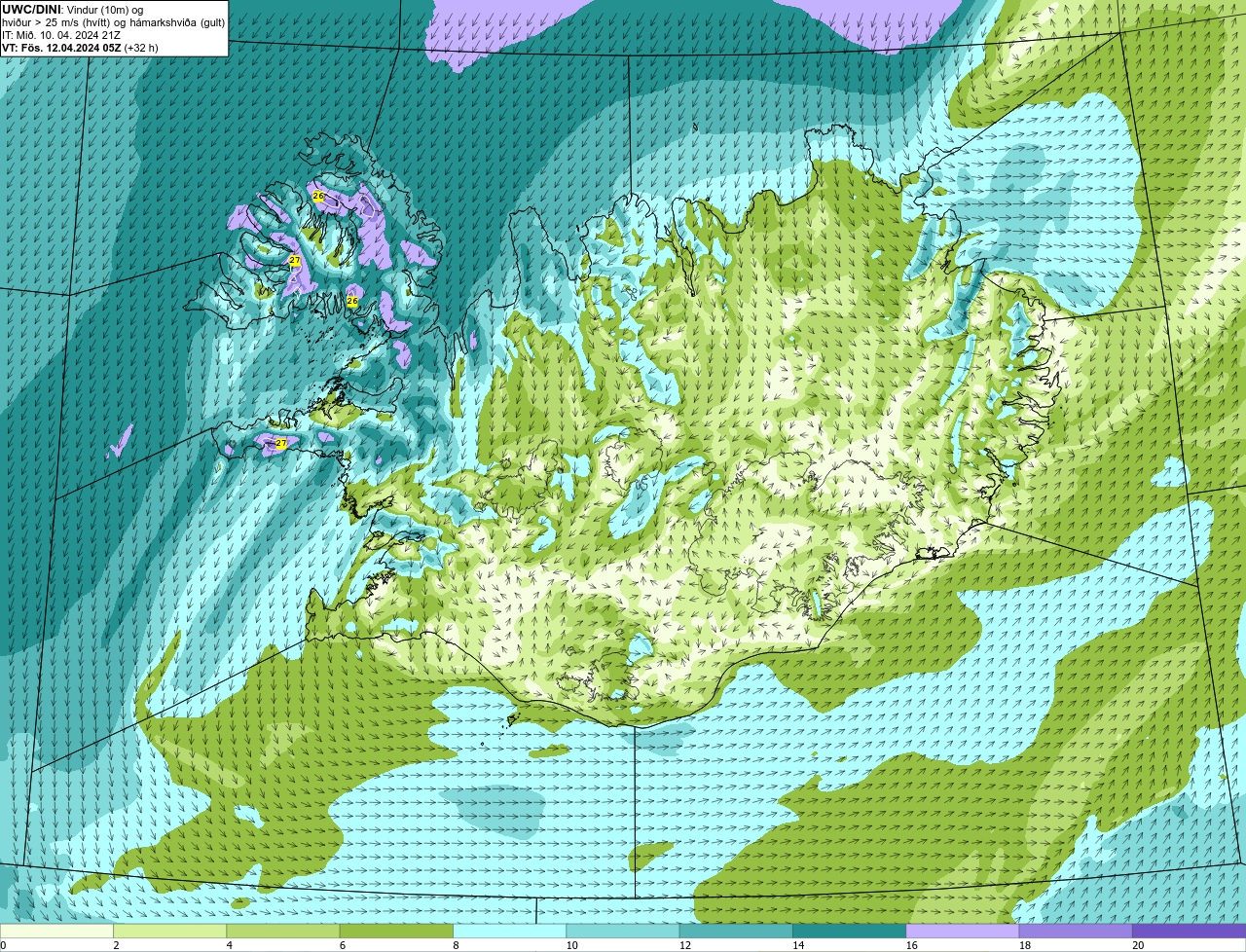Click the 2–4 m/s legend color swatch
This screenshot has width=1246, height=952.
click(x=170, y=931)
